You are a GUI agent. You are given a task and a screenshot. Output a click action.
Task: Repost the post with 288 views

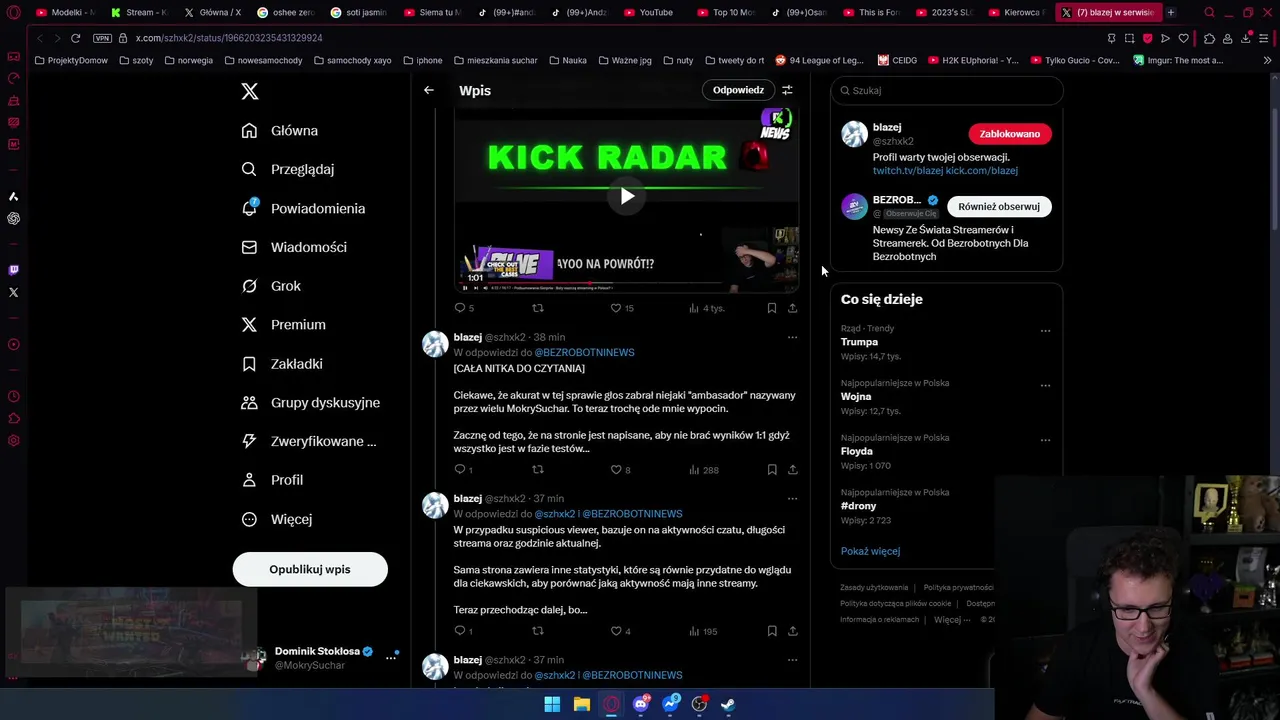[x=538, y=470]
